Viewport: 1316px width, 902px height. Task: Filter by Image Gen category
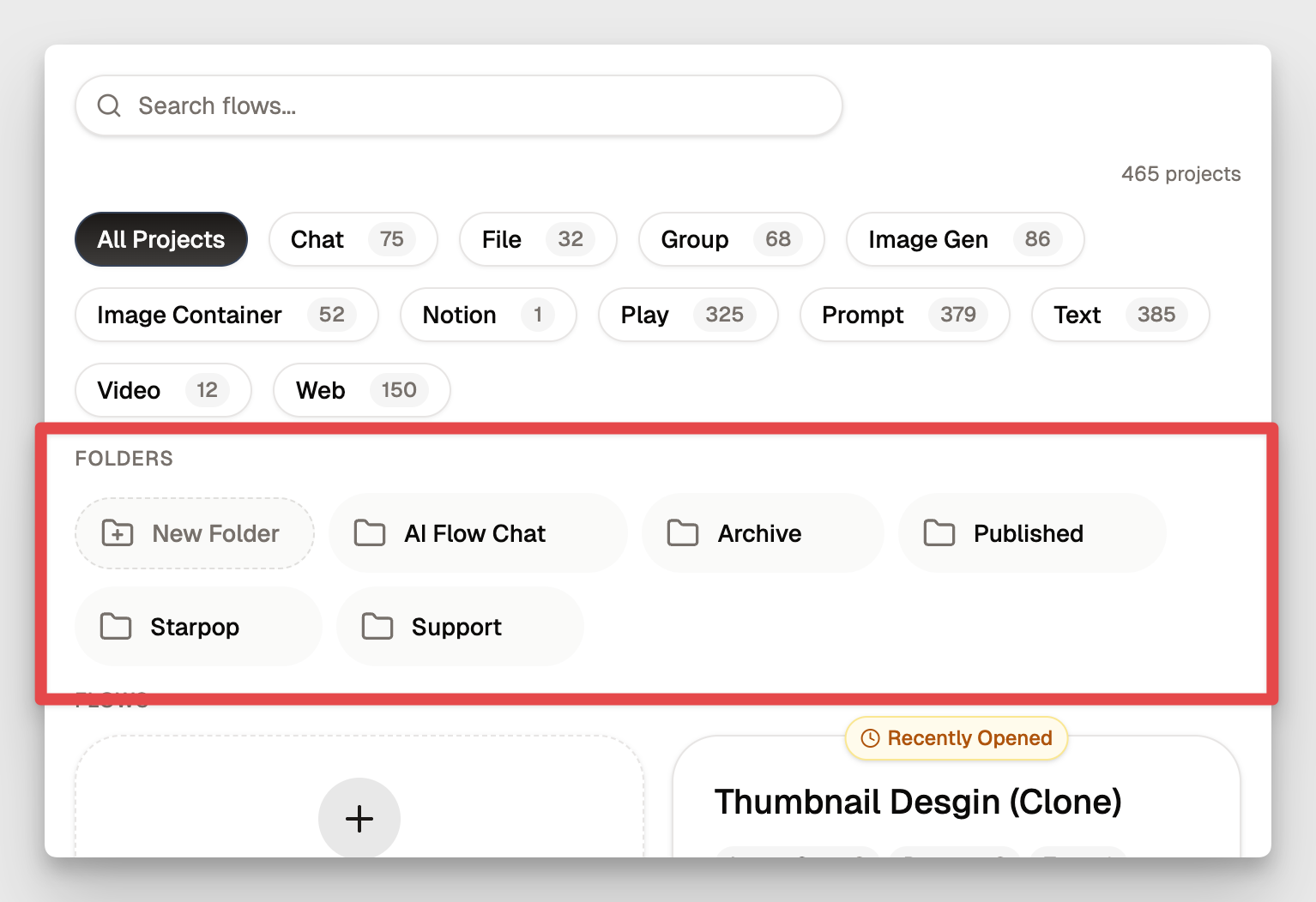pos(964,239)
